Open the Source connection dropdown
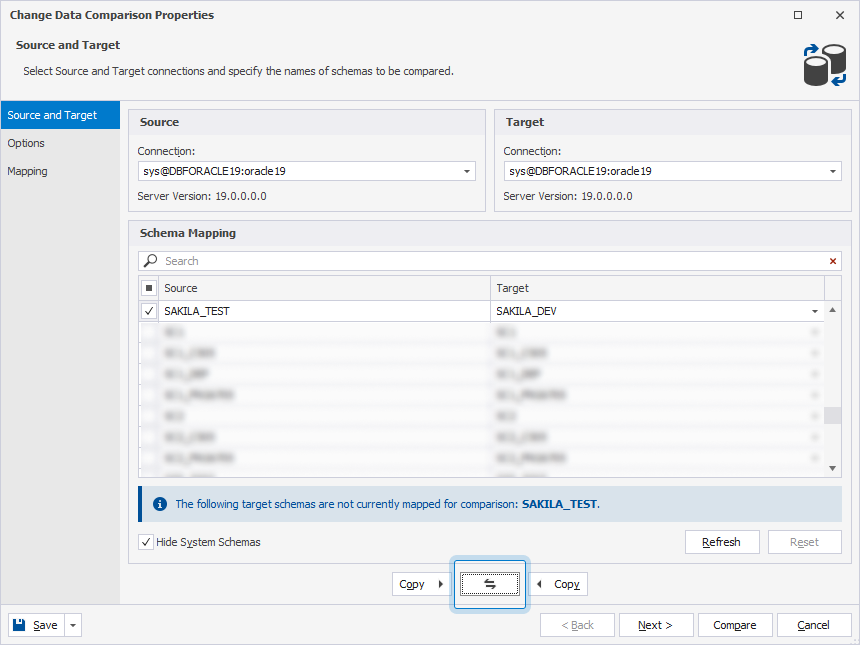Viewport: 860px width, 645px height. click(x=467, y=171)
